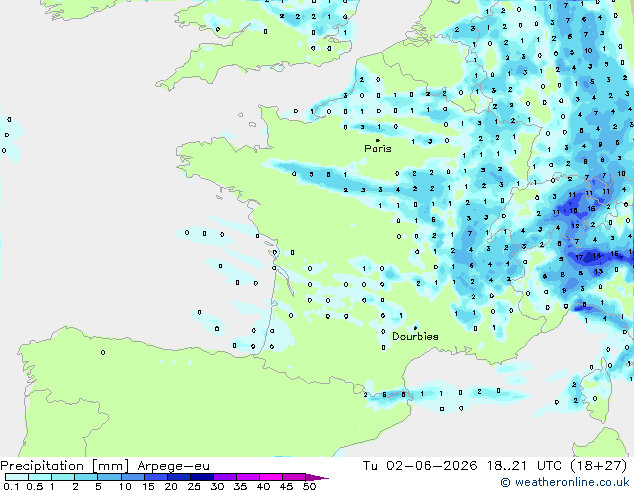Click the '17' precipitation value on the map

tap(579, 257)
